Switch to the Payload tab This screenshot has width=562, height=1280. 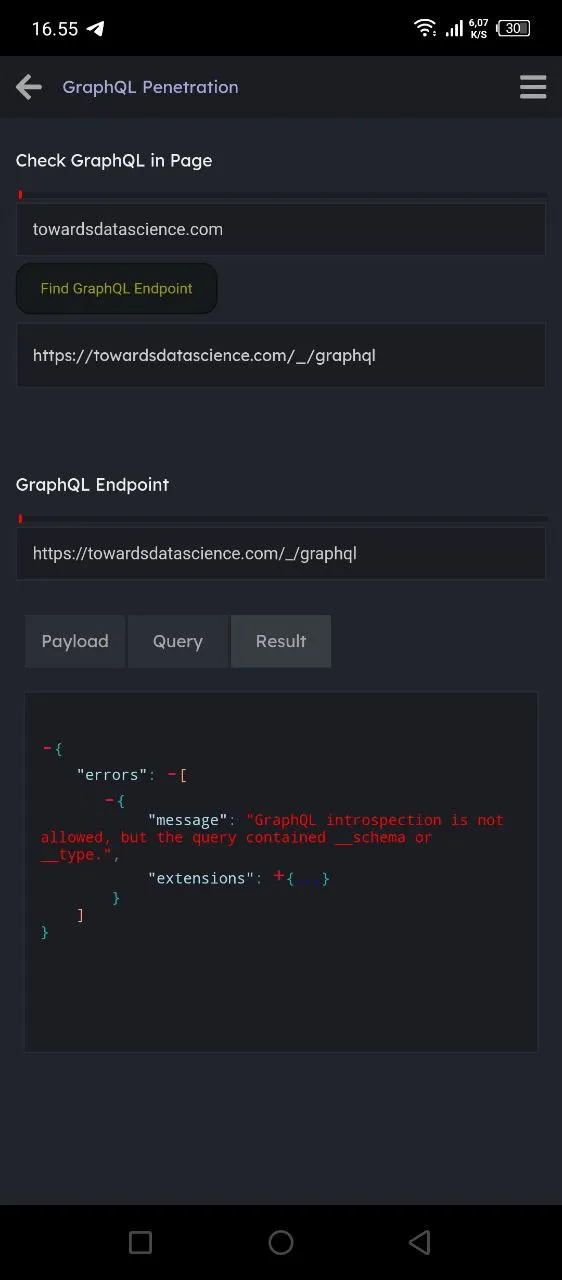point(75,641)
